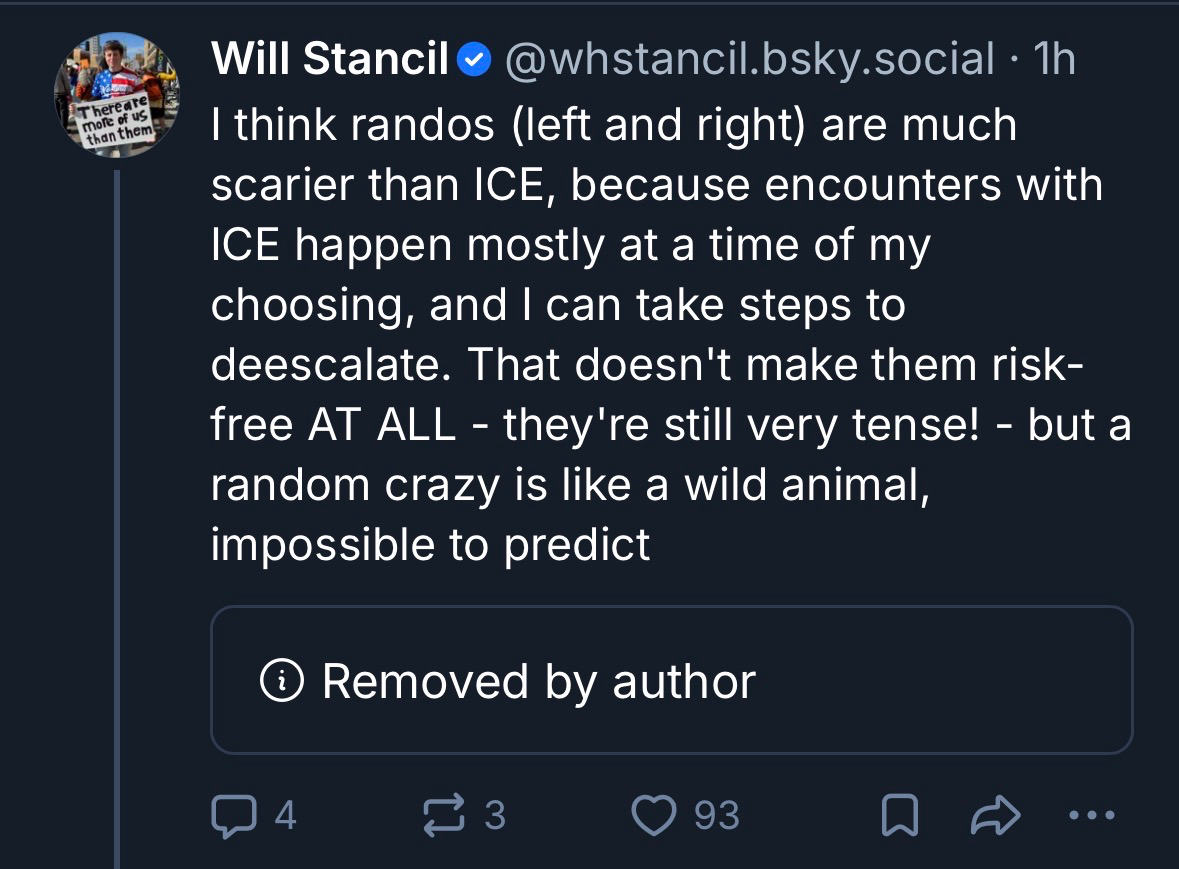Click the 1h post timestamp
The image size is (1179, 869).
[1055, 61]
